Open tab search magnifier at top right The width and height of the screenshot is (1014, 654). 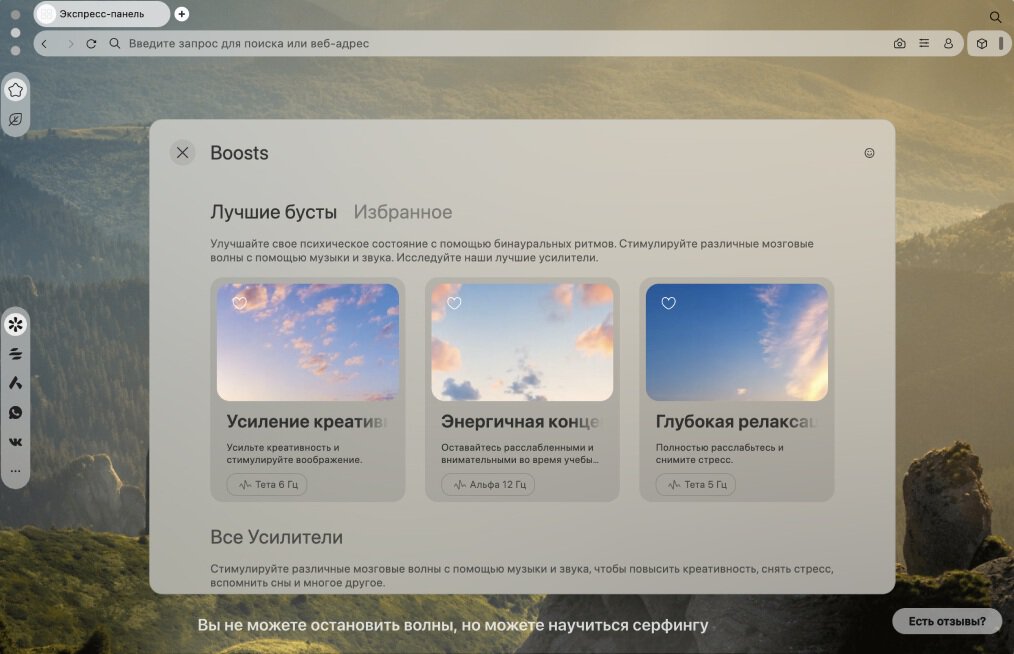pyautogui.click(x=995, y=16)
